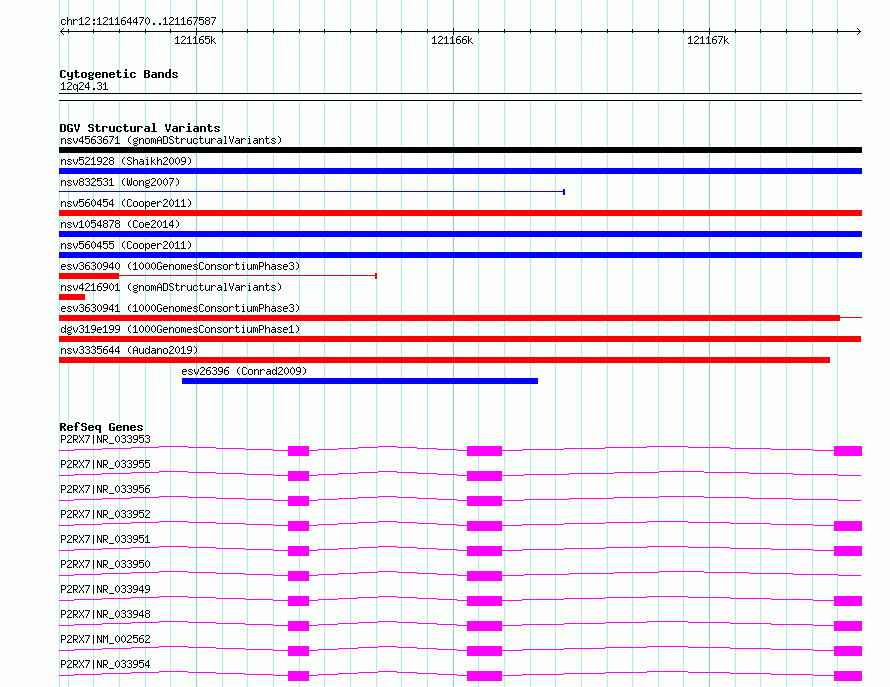
Task: Click the left arrowhead of the ruler
Action: (x=63, y=31)
